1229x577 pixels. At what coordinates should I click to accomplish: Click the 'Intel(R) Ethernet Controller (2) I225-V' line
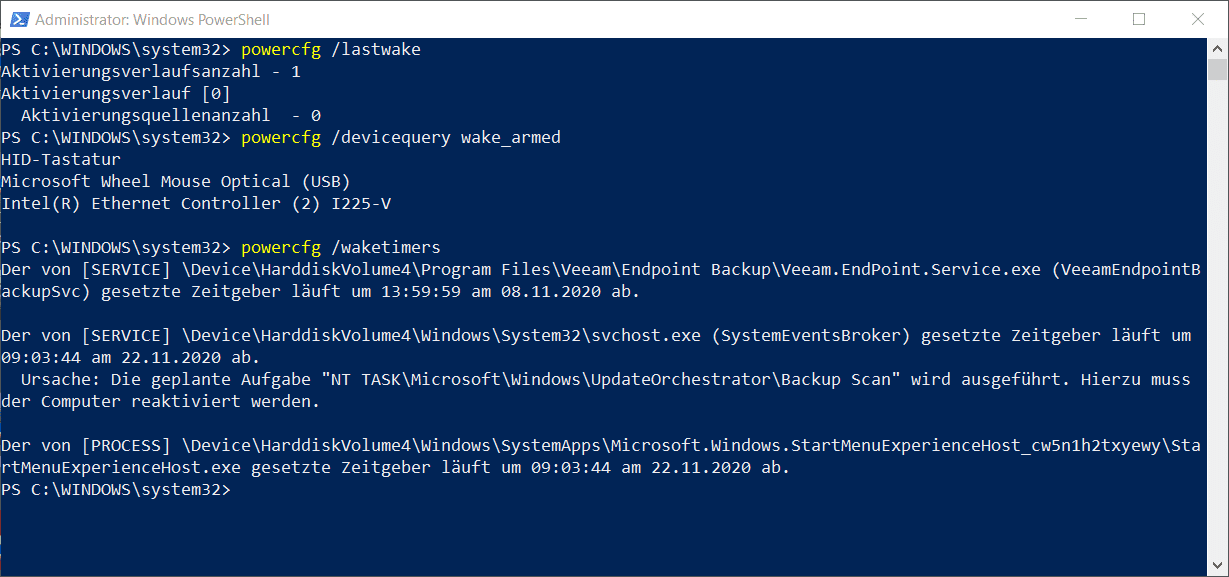coord(196,204)
